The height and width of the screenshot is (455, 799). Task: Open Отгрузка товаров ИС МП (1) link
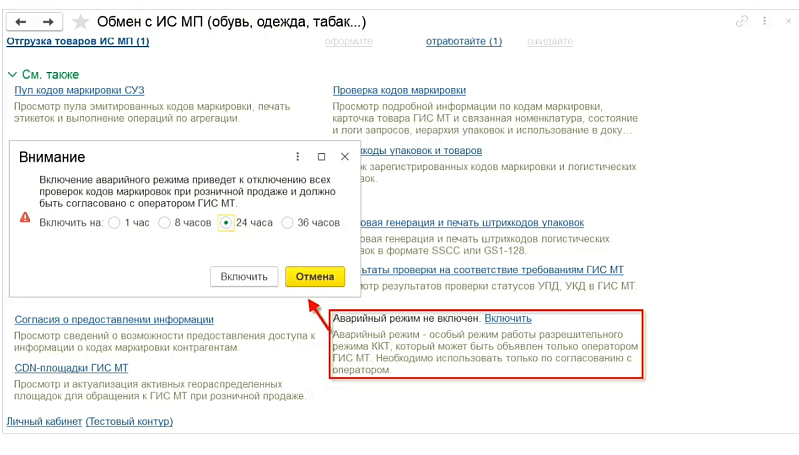tap(78, 41)
